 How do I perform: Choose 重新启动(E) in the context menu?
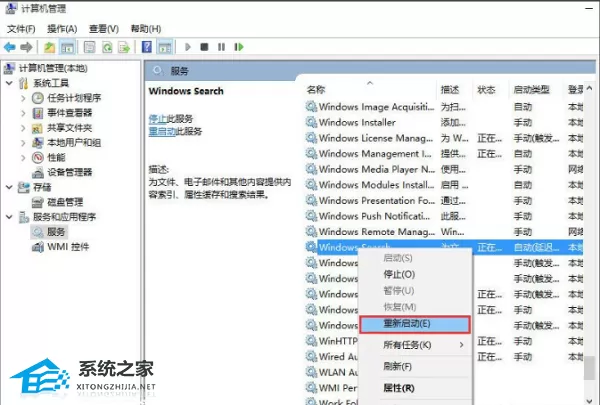415,324
